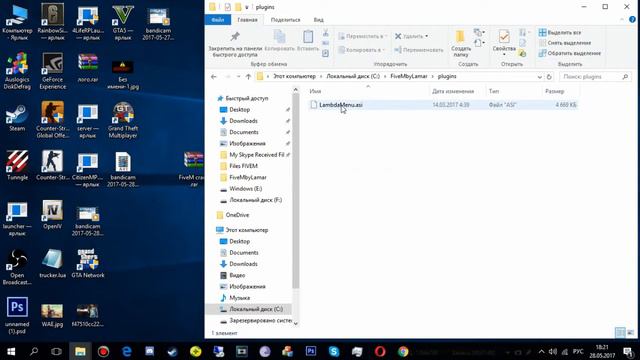Viewport: 640px width, 360px height.
Task: Click the back navigation arrow
Action: (x=214, y=77)
